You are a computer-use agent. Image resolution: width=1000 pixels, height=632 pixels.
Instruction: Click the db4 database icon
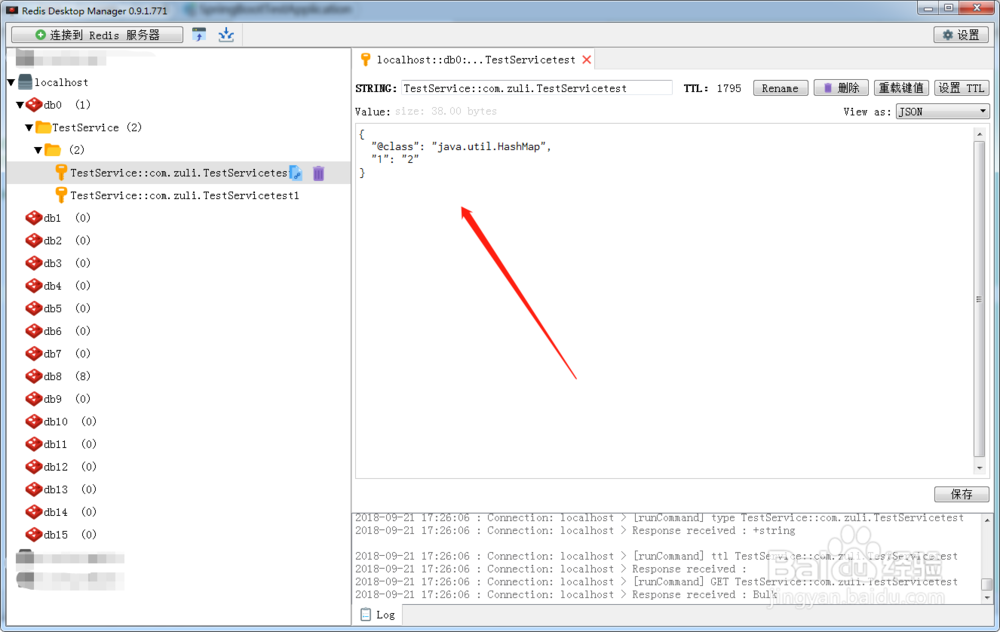34,286
